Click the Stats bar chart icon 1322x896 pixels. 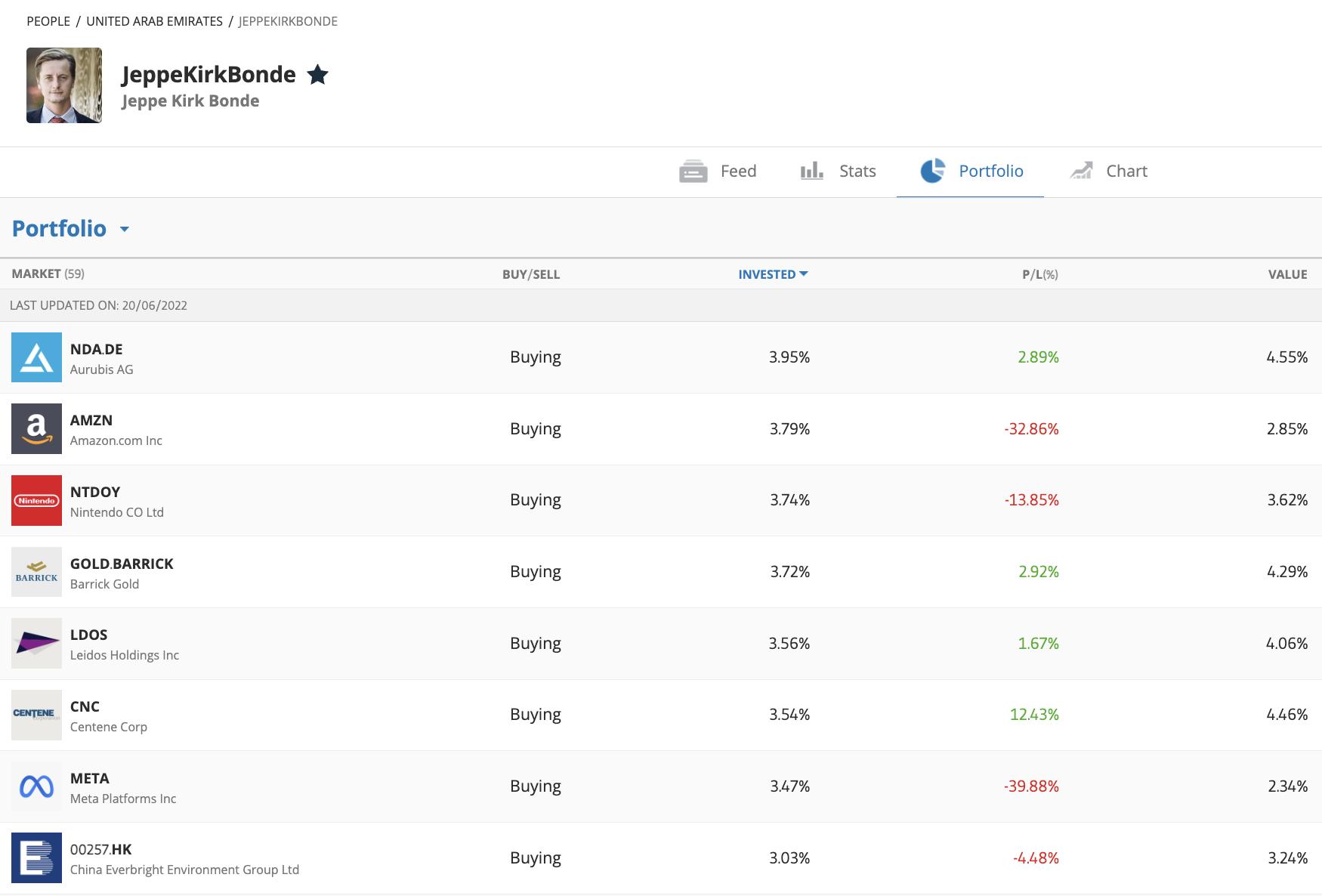[x=812, y=171]
